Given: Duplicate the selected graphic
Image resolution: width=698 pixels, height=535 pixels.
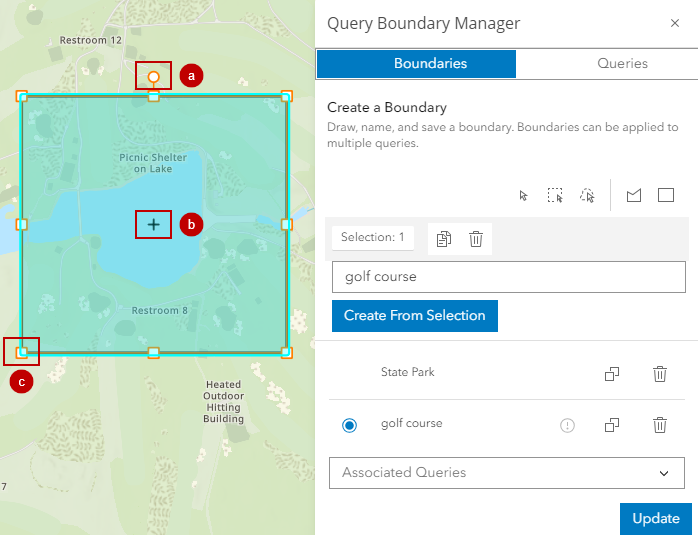Looking at the screenshot, I should click(x=444, y=239).
